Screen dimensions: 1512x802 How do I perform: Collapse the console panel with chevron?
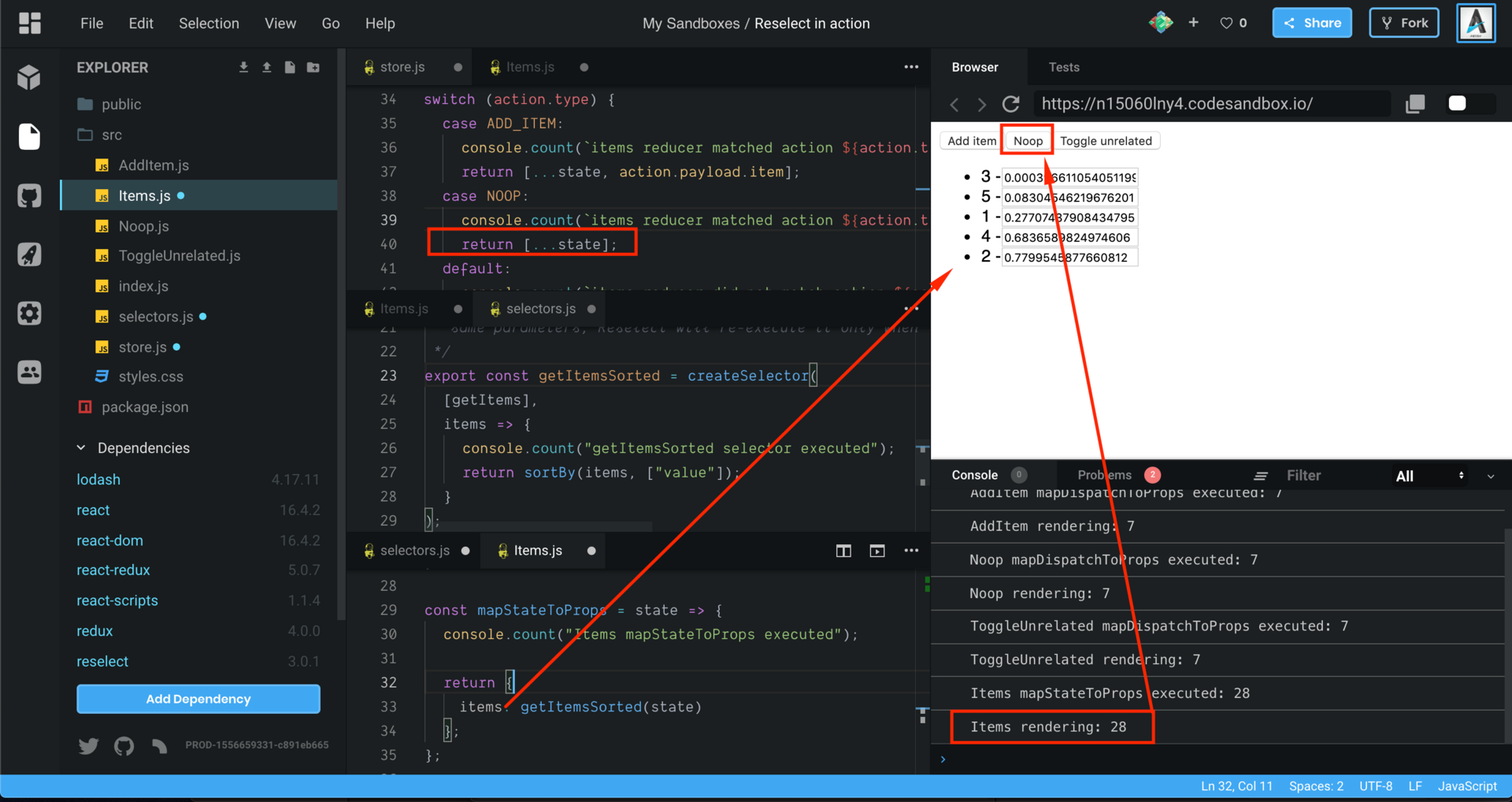[x=1491, y=476]
